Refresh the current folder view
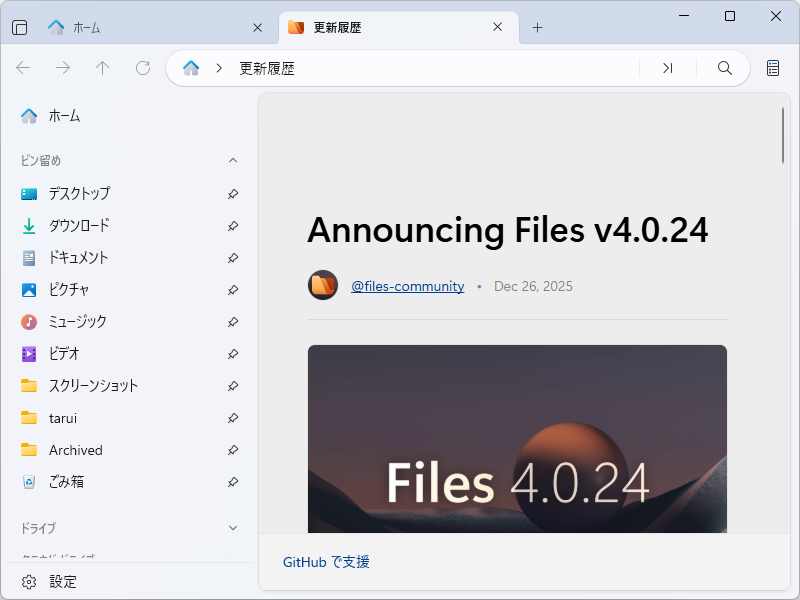This screenshot has height=600, width=800. click(142, 68)
